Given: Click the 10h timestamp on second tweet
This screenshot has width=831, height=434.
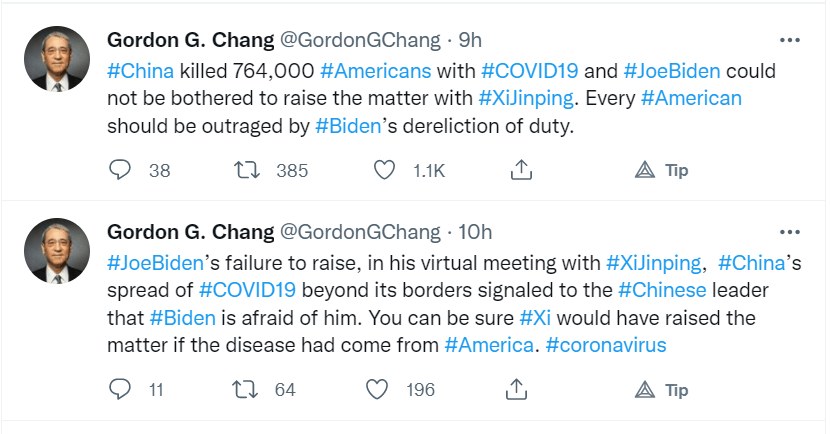Looking at the screenshot, I should [474, 232].
